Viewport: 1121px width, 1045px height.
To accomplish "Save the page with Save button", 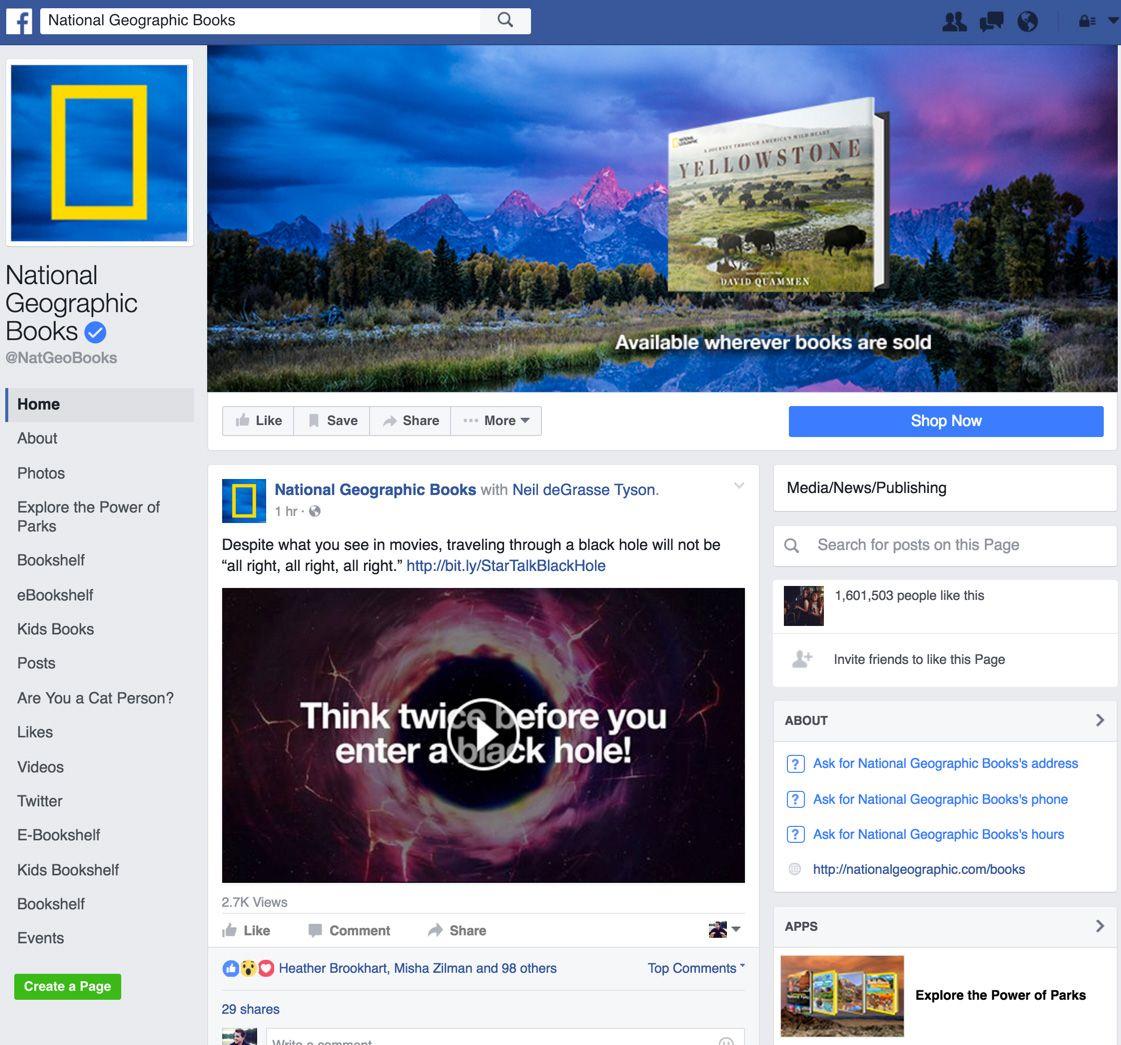I will 332,421.
